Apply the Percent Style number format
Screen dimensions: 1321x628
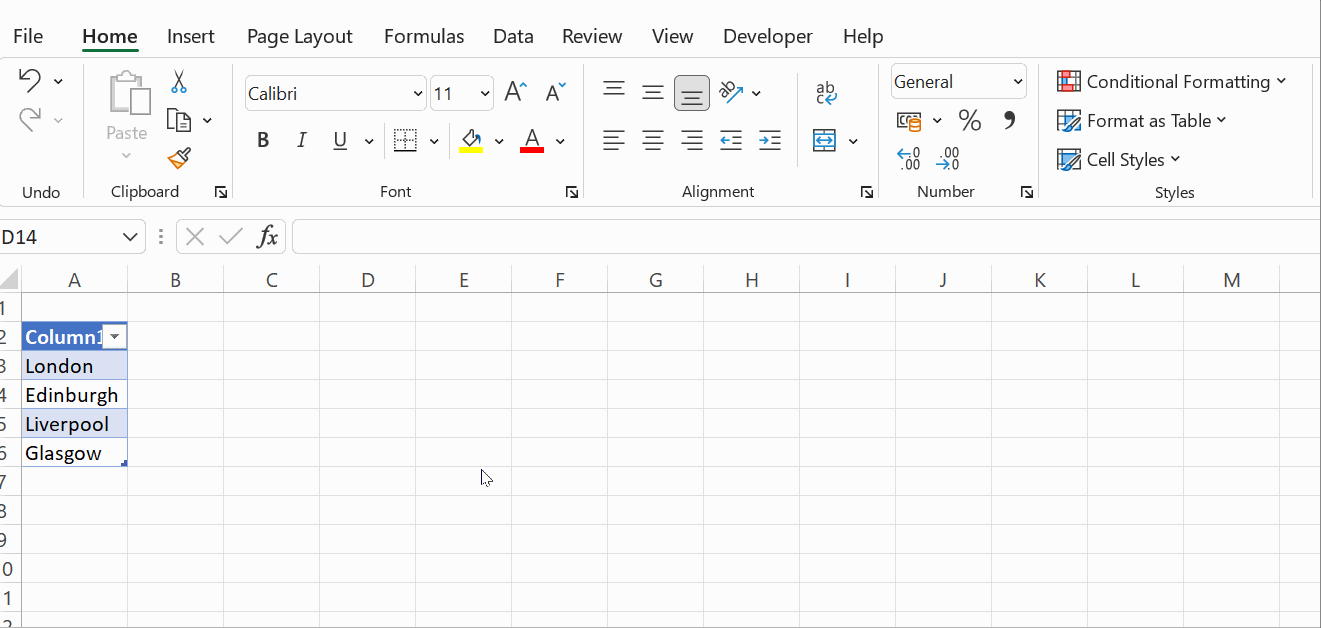pyautogui.click(x=969, y=120)
